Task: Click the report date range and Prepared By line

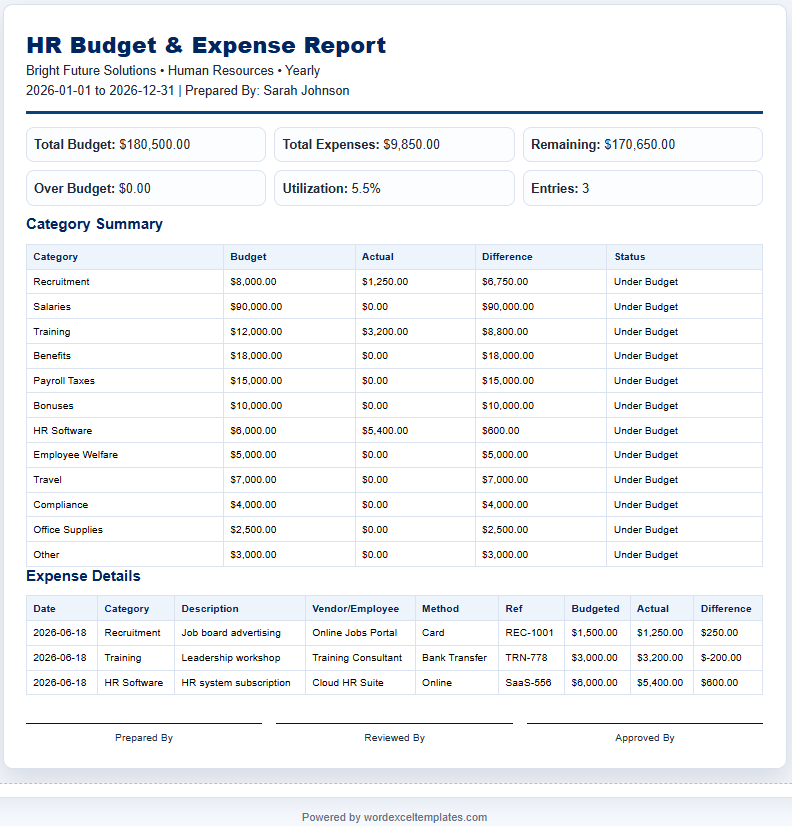Action: 188,91
